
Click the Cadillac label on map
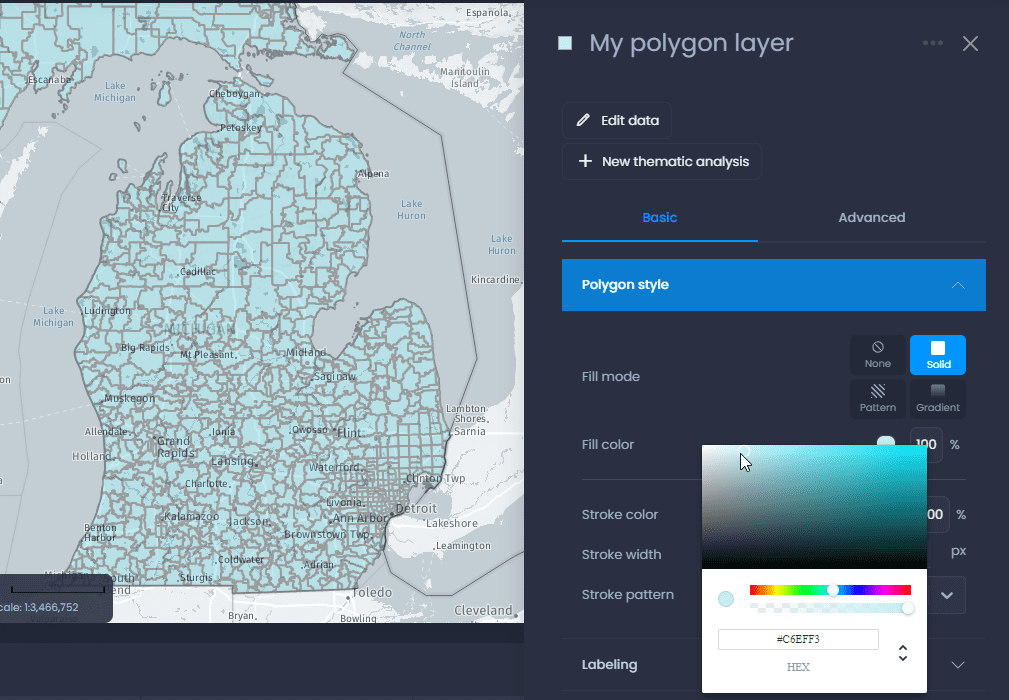pos(198,272)
